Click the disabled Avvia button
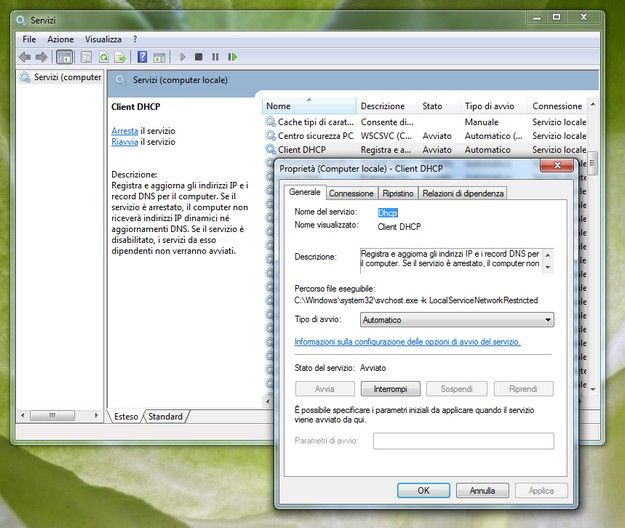Image resolution: width=625 pixels, height=528 pixels. click(x=324, y=389)
